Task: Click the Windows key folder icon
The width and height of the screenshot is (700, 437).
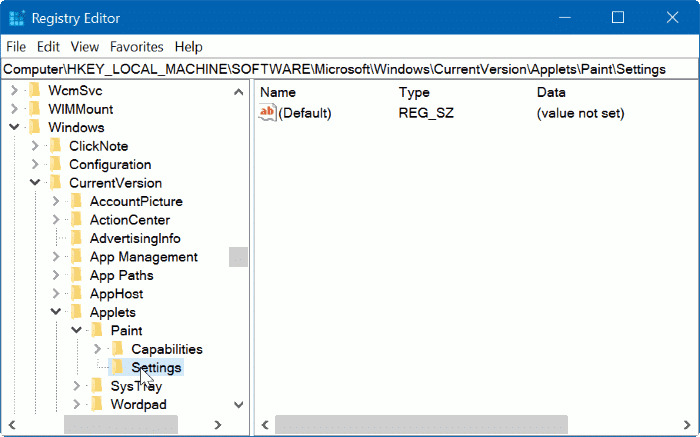Action: point(35,127)
